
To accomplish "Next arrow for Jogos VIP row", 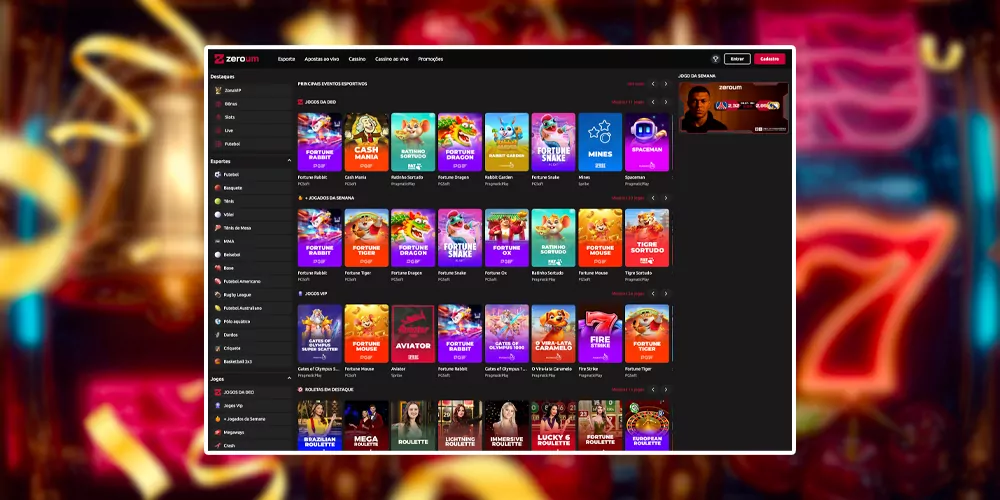I will point(666,294).
